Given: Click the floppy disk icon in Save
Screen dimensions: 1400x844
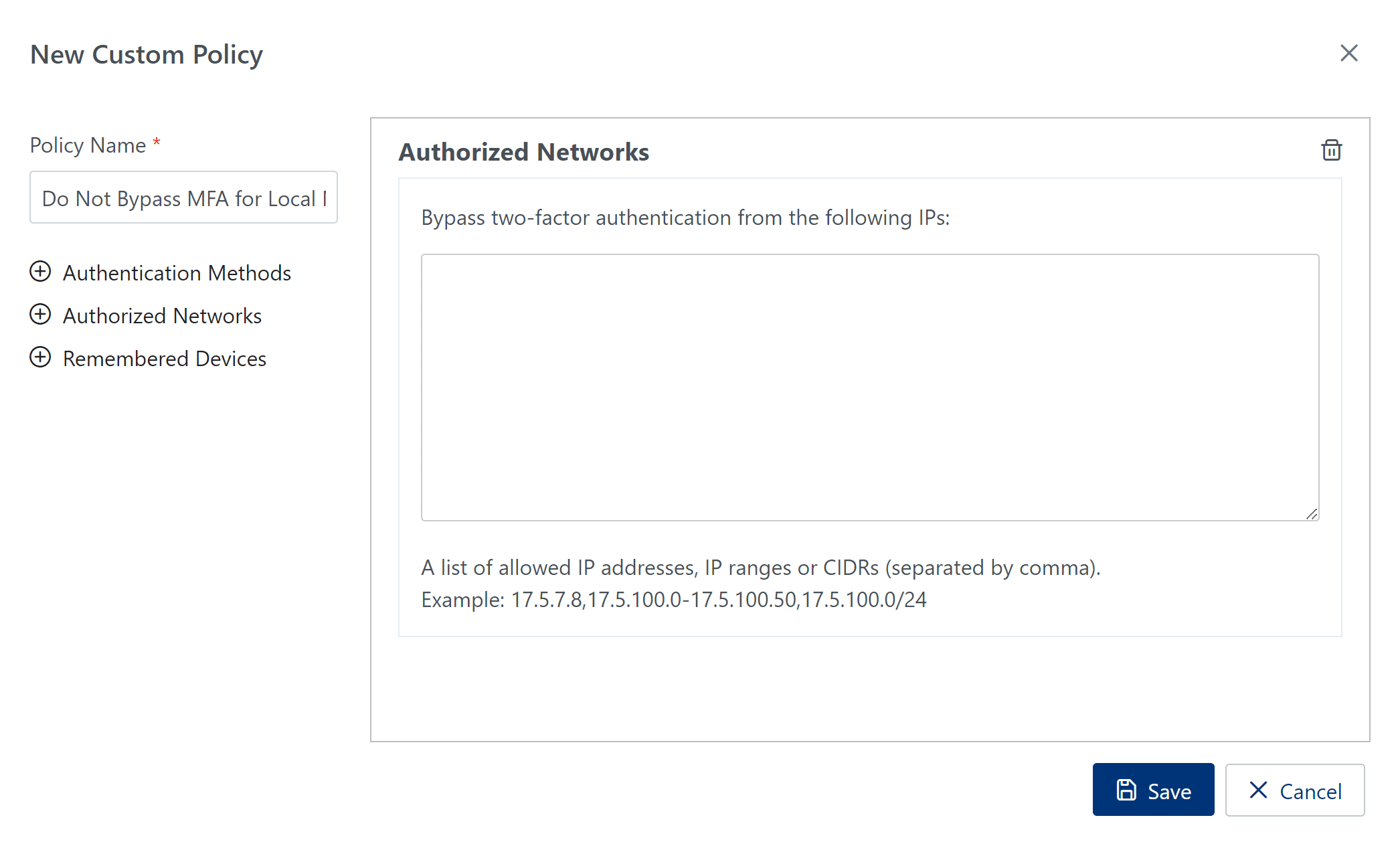Looking at the screenshot, I should (x=1126, y=790).
